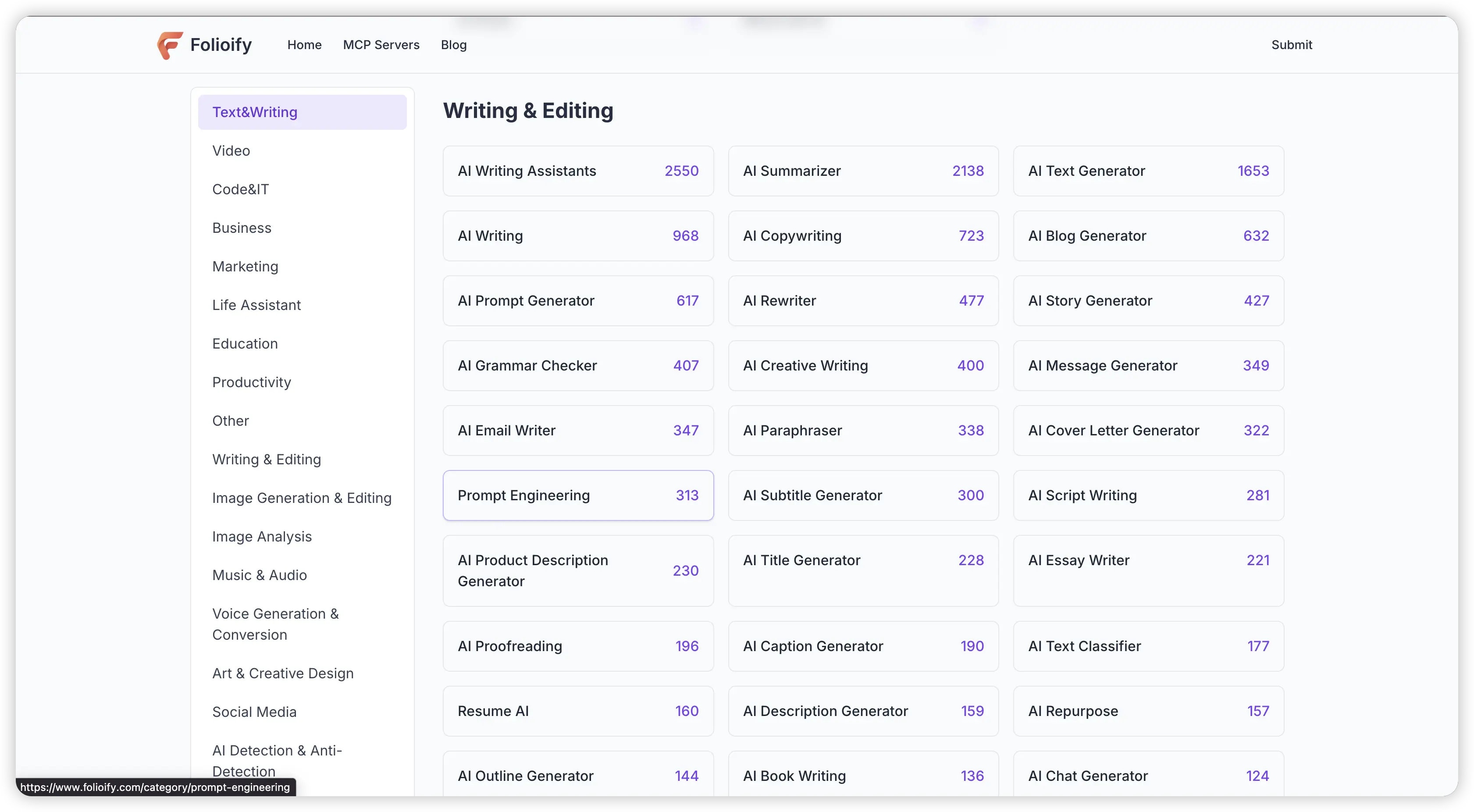Click the Home navigation link
Viewport: 1474px width, 812px height.
point(304,45)
